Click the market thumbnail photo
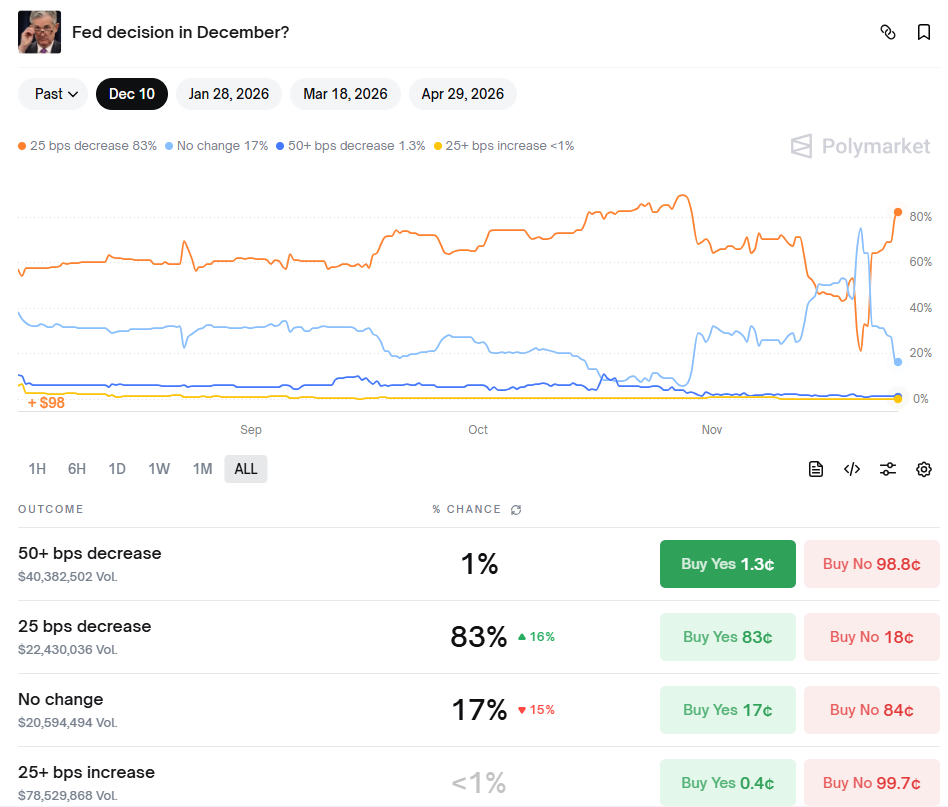 pos(39,32)
